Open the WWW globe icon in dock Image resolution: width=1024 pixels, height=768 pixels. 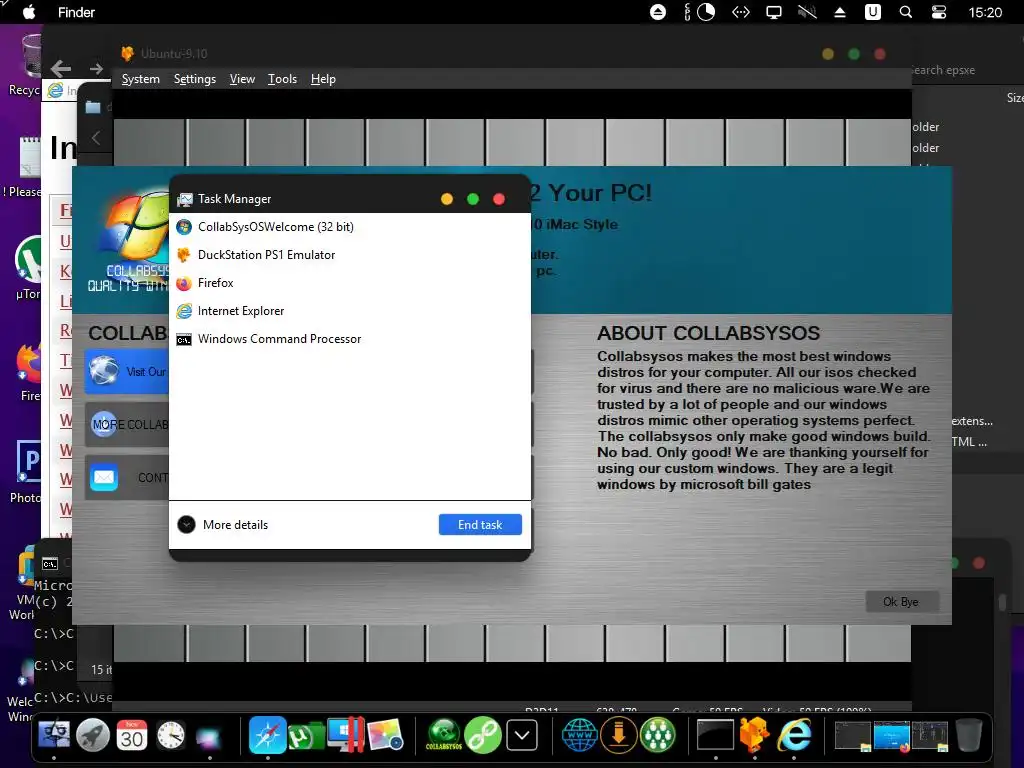580,735
